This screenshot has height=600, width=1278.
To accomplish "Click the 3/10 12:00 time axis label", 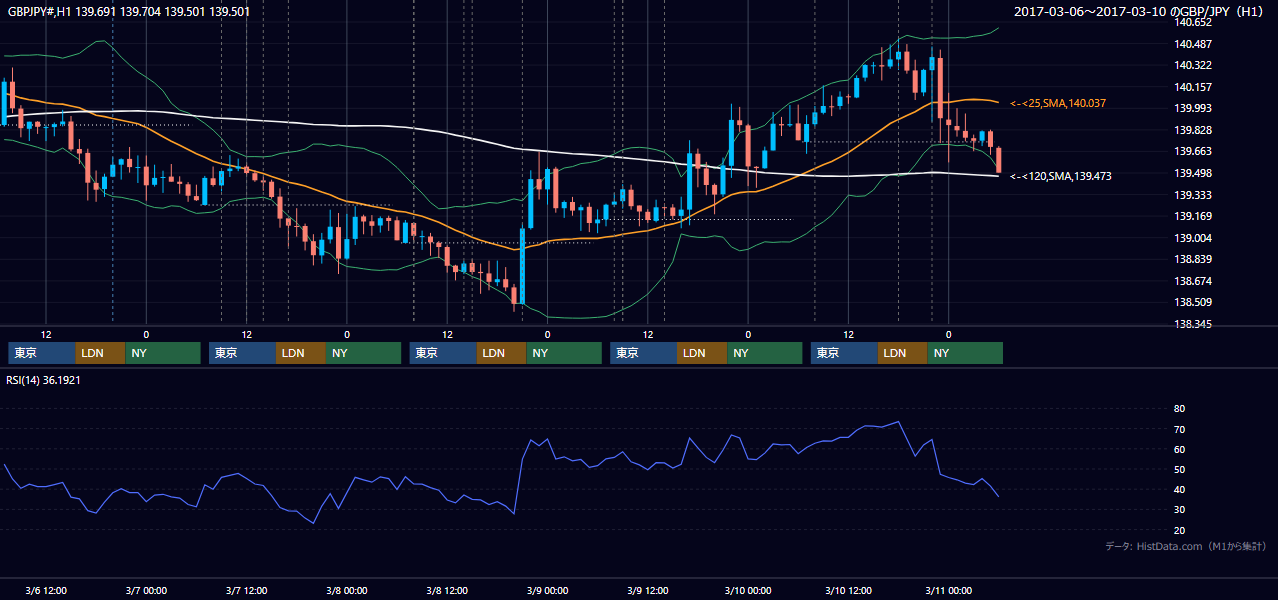I will (x=848, y=590).
